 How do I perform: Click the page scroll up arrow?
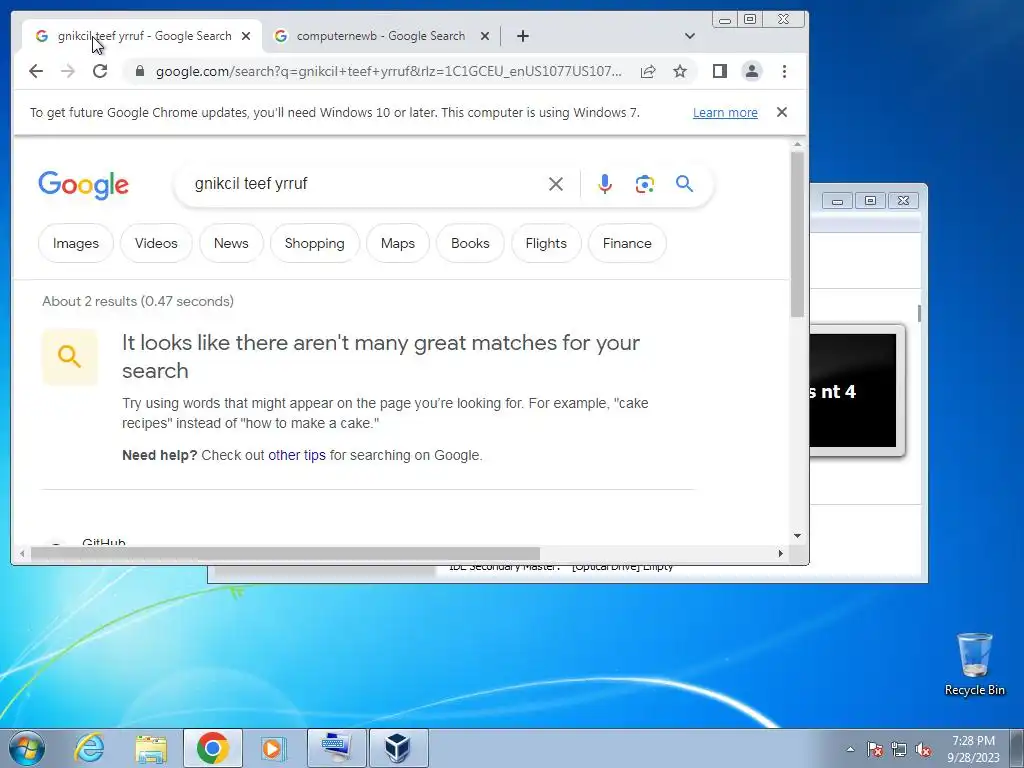tap(797, 144)
